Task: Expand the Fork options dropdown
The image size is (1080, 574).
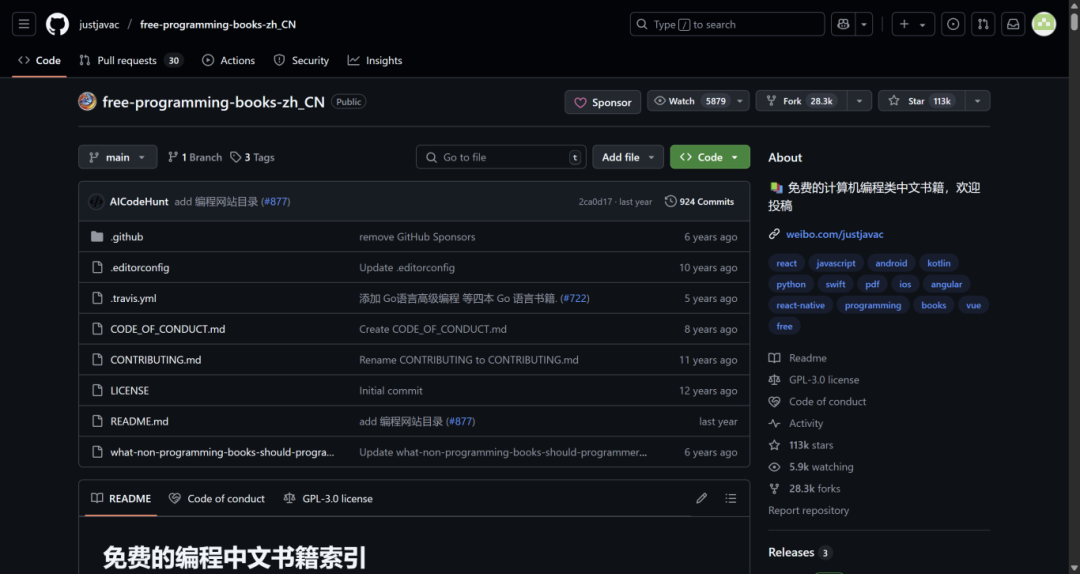Action: (x=859, y=101)
